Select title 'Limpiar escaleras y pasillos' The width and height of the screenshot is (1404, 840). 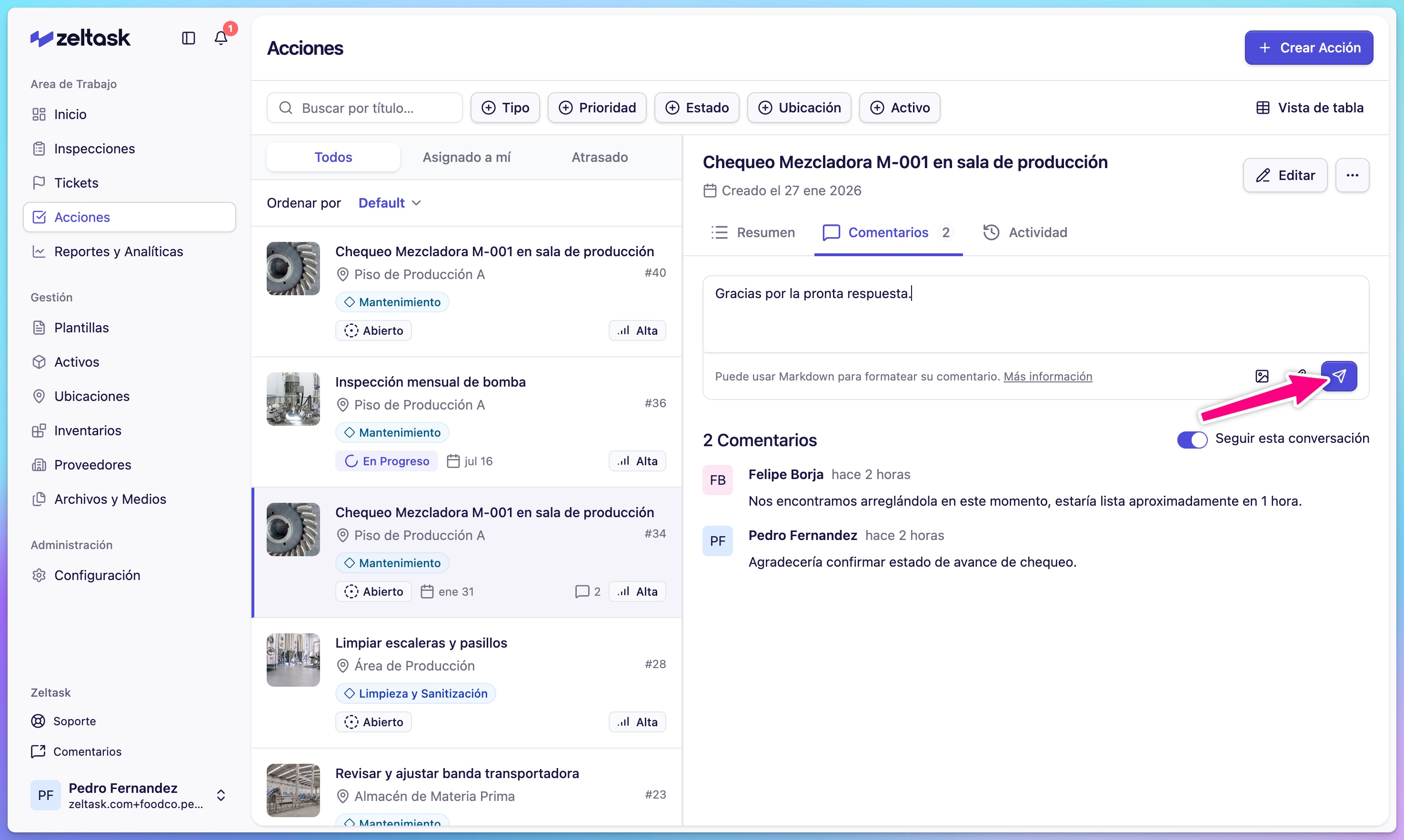click(x=421, y=643)
